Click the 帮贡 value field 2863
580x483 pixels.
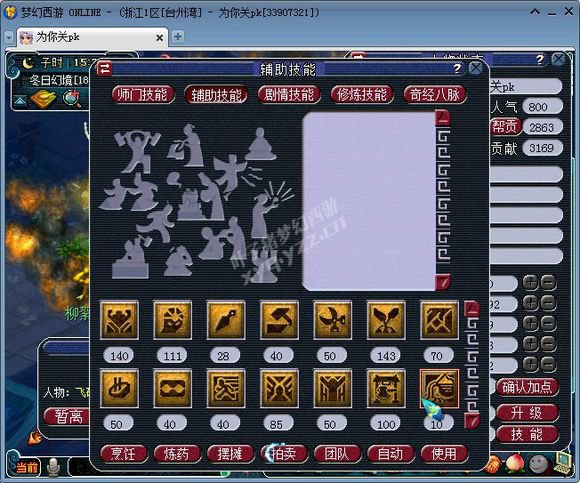coord(542,127)
